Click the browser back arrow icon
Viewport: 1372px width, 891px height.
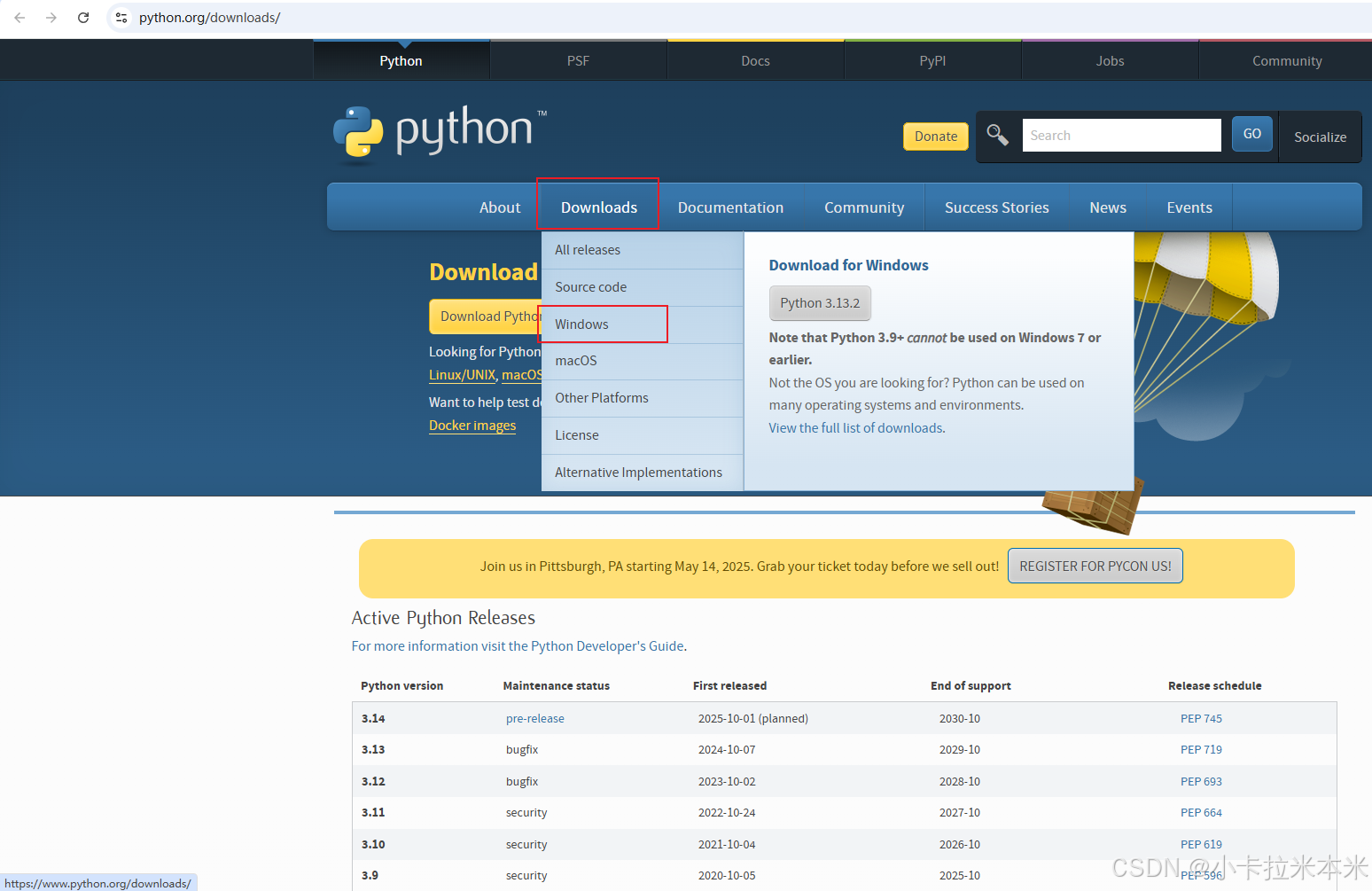19,18
